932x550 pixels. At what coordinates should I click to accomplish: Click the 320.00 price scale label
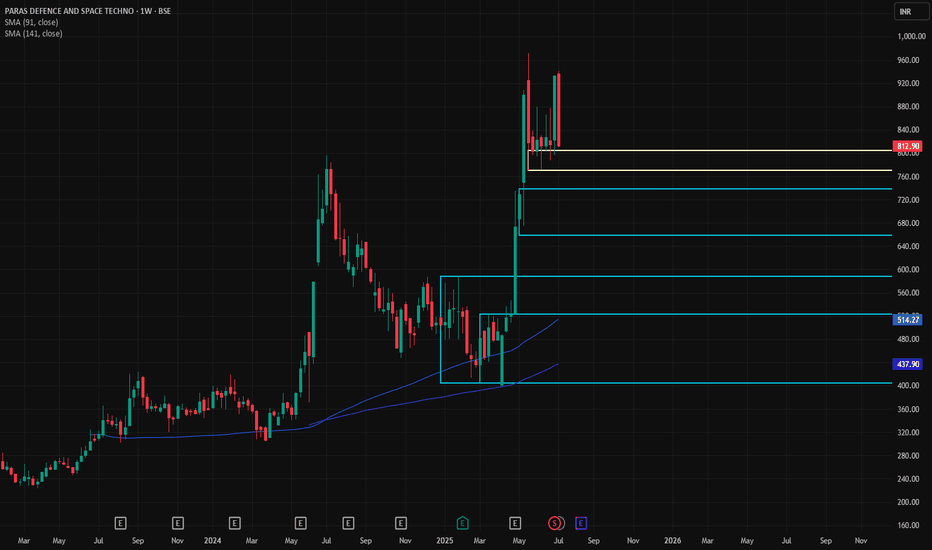click(x=908, y=432)
